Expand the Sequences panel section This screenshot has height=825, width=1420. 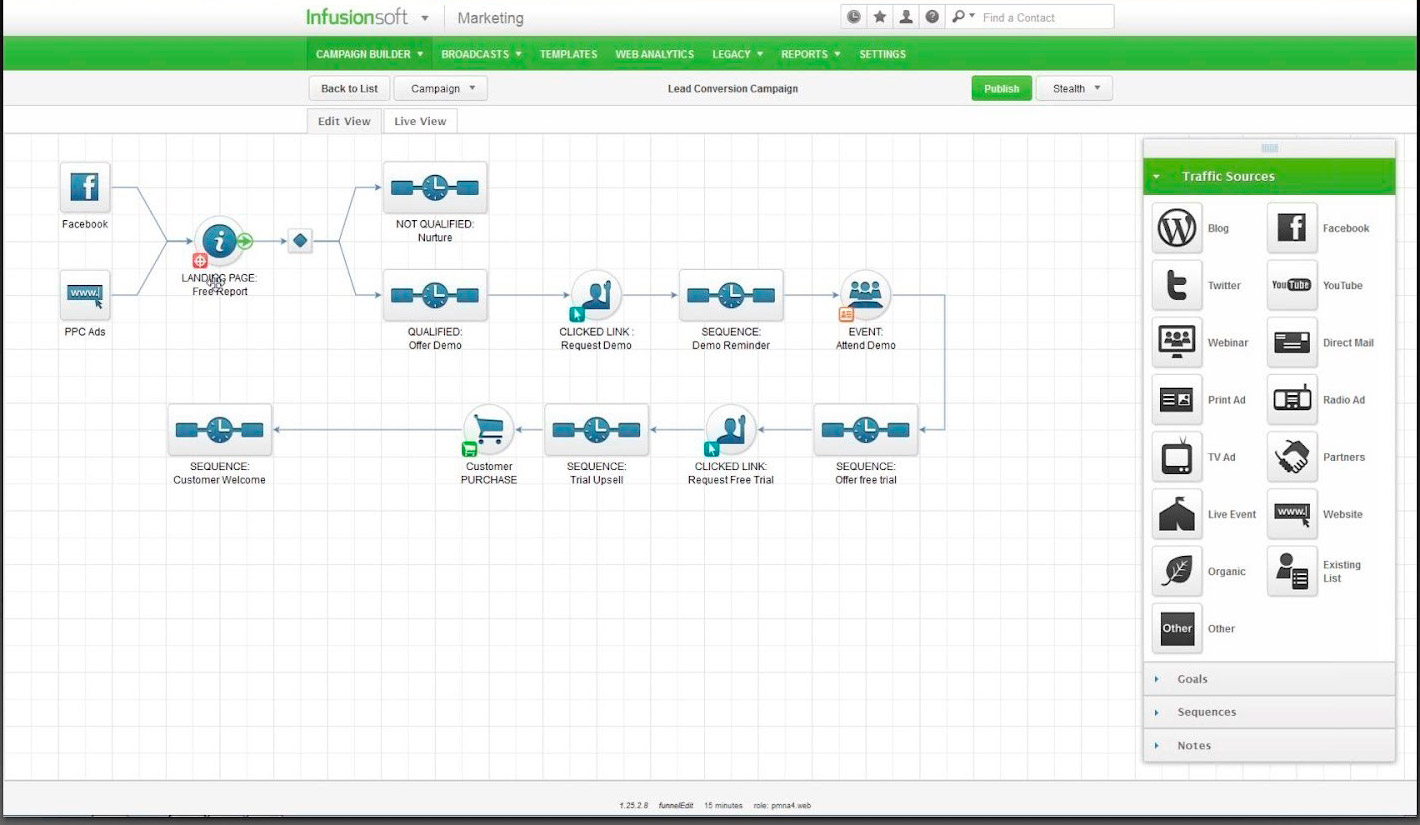point(1269,712)
